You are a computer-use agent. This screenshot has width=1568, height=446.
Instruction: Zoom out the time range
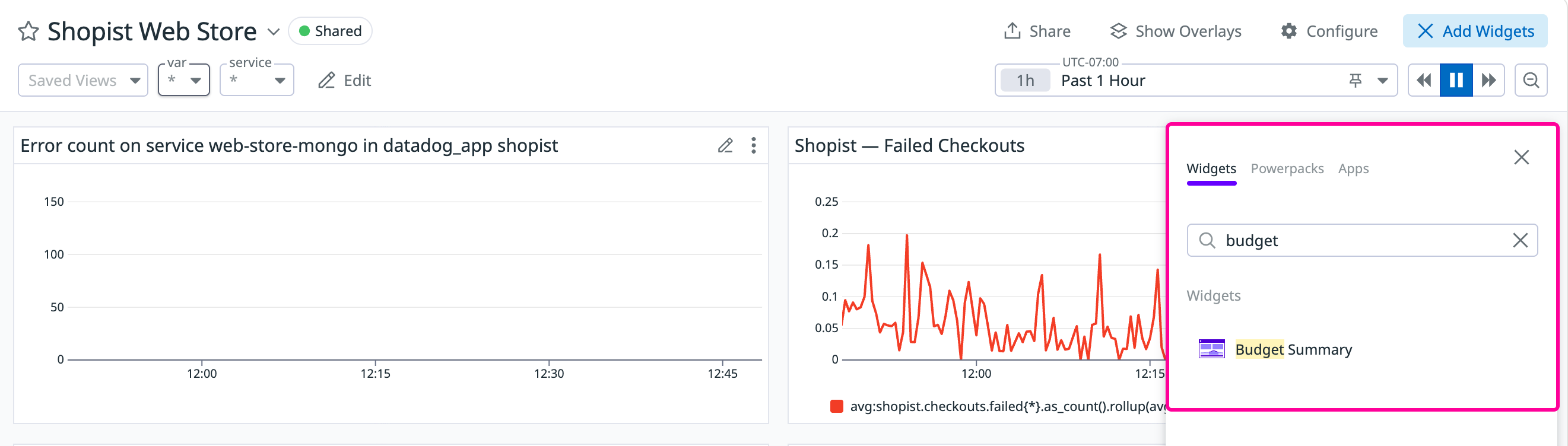click(x=1531, y=80)
